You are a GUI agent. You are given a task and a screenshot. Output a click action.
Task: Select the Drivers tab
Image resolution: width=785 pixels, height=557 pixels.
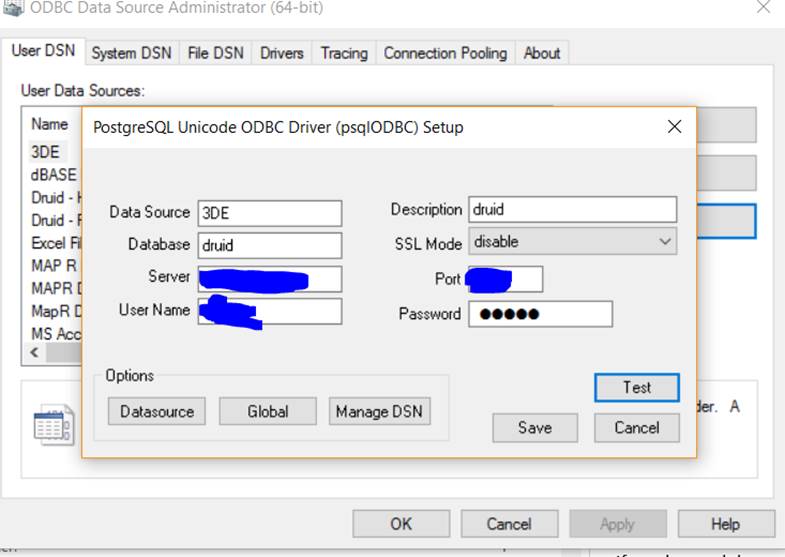coord(281,53)
